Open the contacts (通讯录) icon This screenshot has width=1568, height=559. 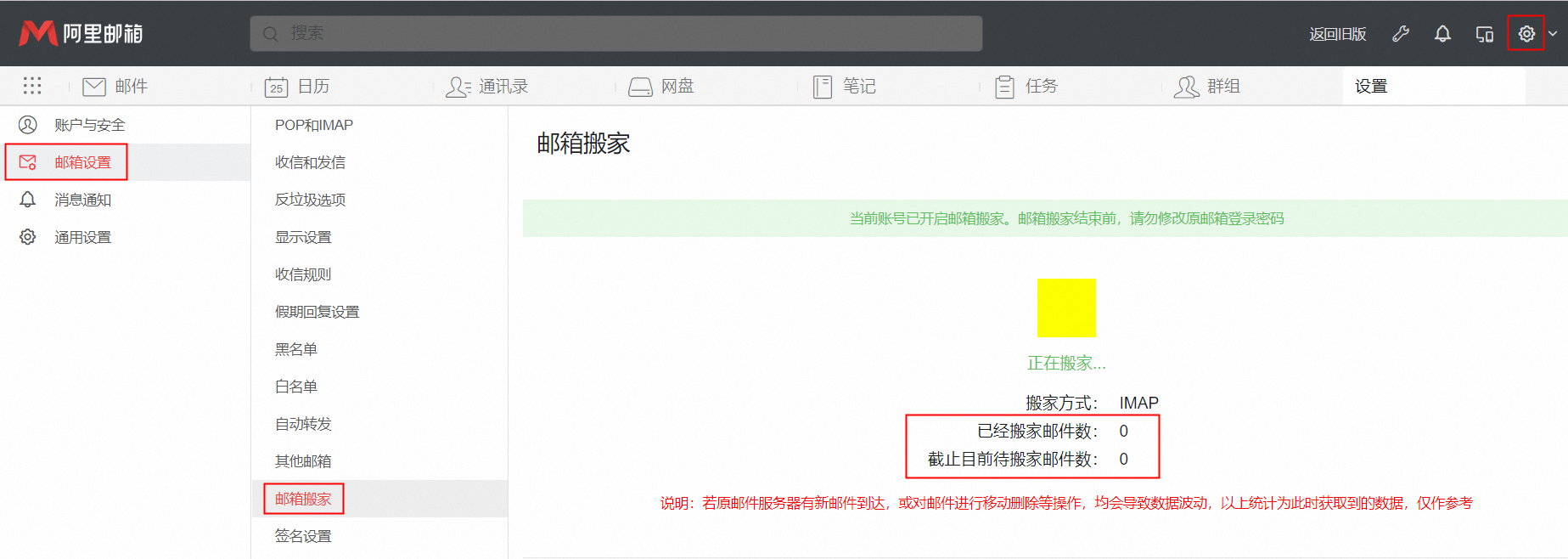point(458,87)
